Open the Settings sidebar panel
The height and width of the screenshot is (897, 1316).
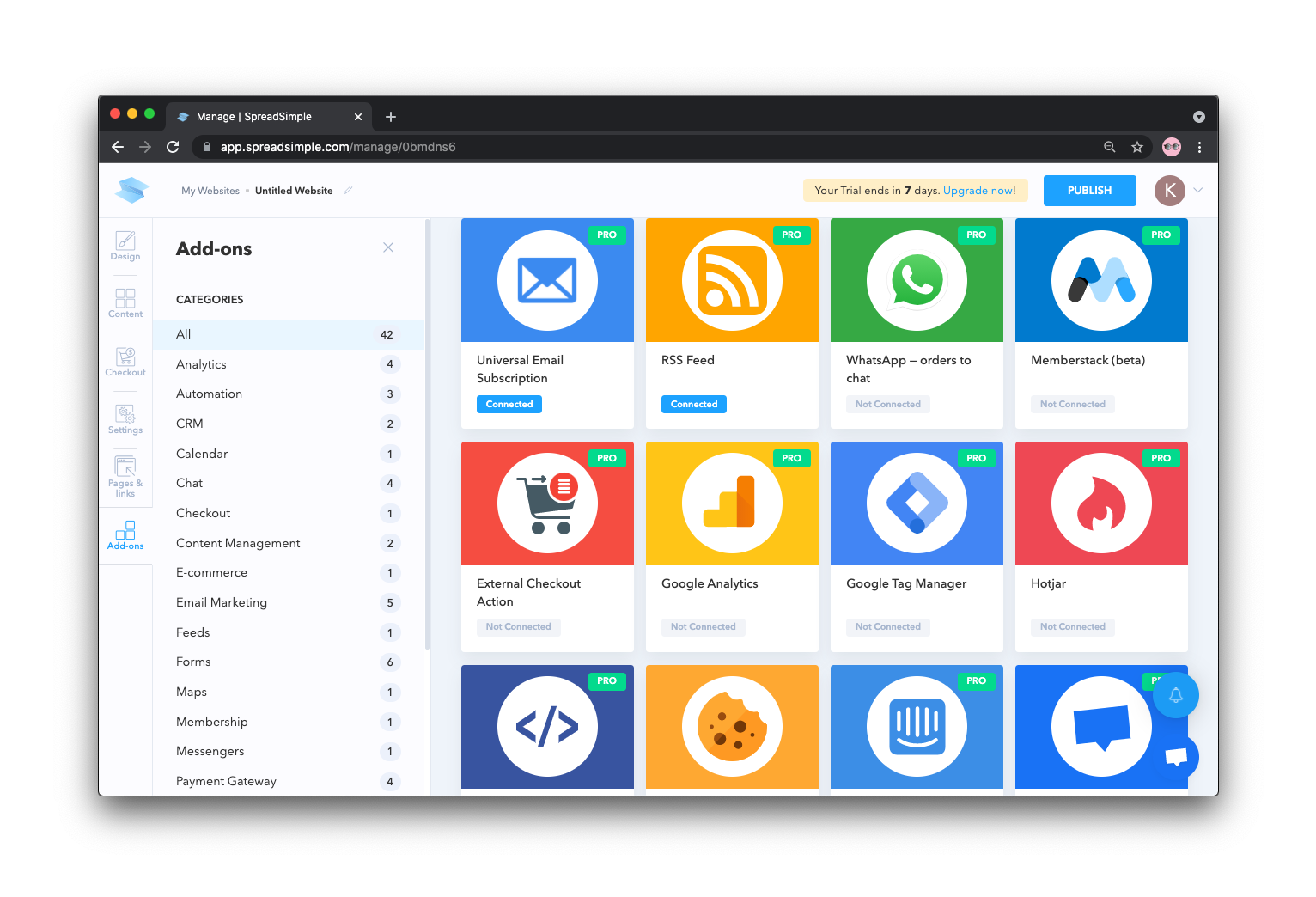coord(125,419)
